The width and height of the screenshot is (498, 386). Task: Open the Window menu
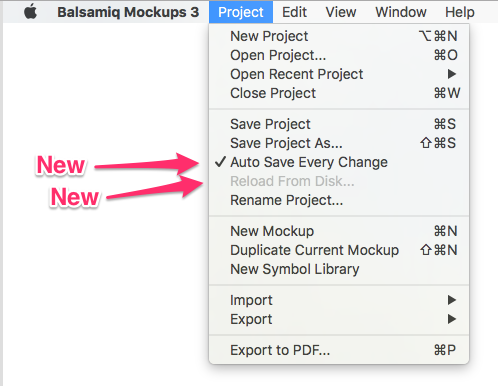[x=401, y=12]
